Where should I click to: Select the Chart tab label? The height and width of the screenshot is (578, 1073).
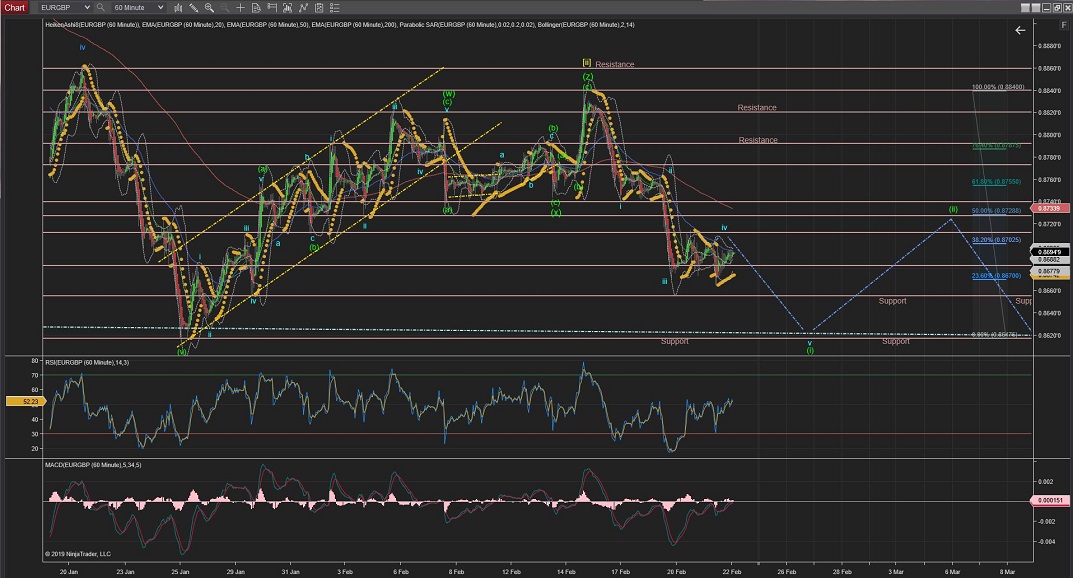click(14, 7)
